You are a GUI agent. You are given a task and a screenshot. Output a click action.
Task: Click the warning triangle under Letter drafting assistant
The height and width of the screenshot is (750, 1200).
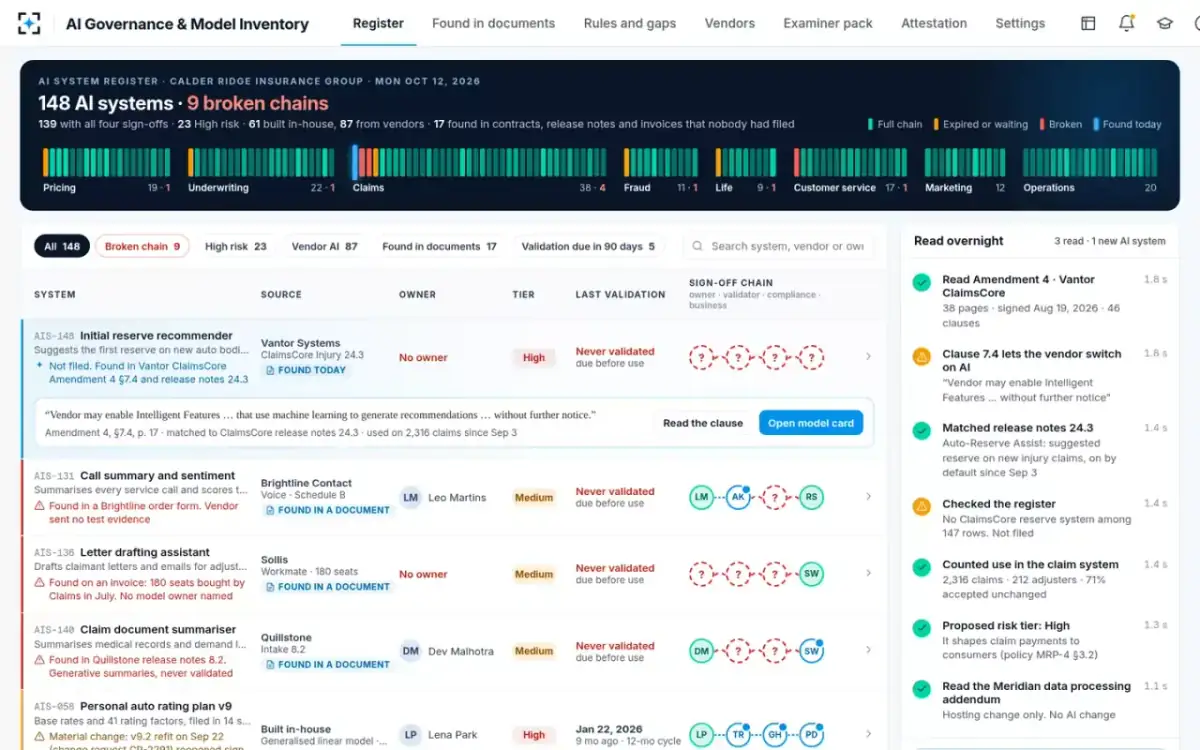pos(40,583)
